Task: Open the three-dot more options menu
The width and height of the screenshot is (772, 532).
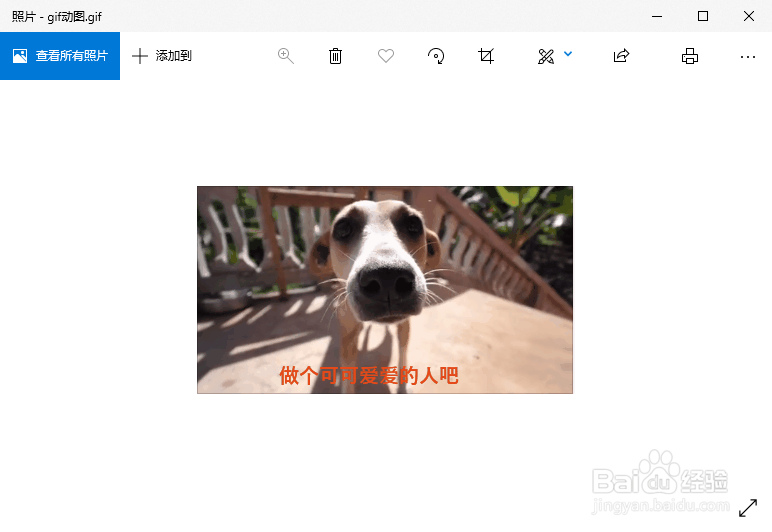Action: [747, 57]
